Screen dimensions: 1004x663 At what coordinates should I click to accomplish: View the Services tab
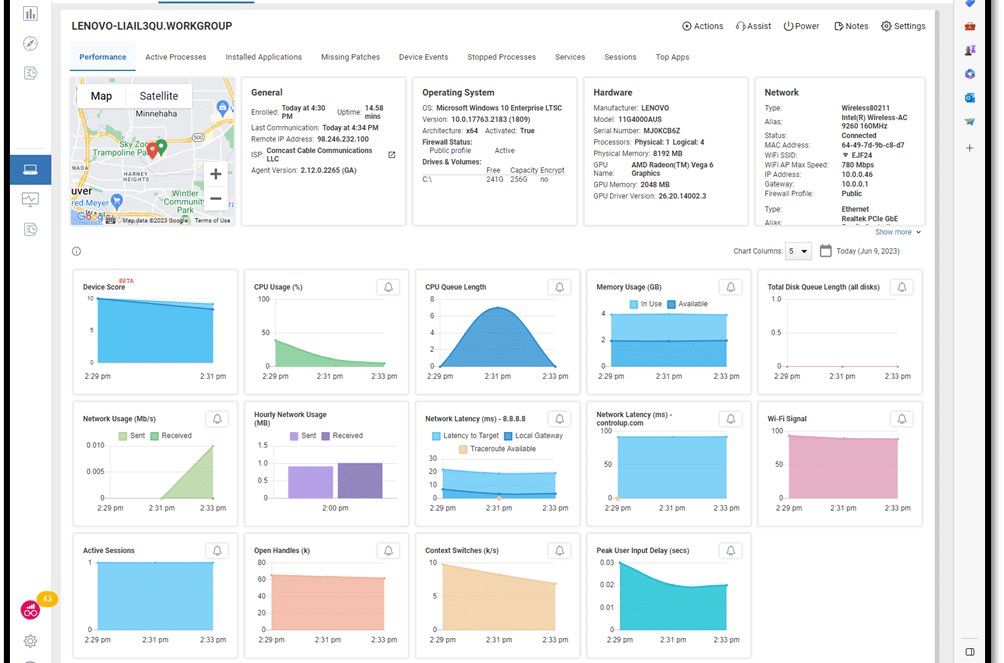570,57
